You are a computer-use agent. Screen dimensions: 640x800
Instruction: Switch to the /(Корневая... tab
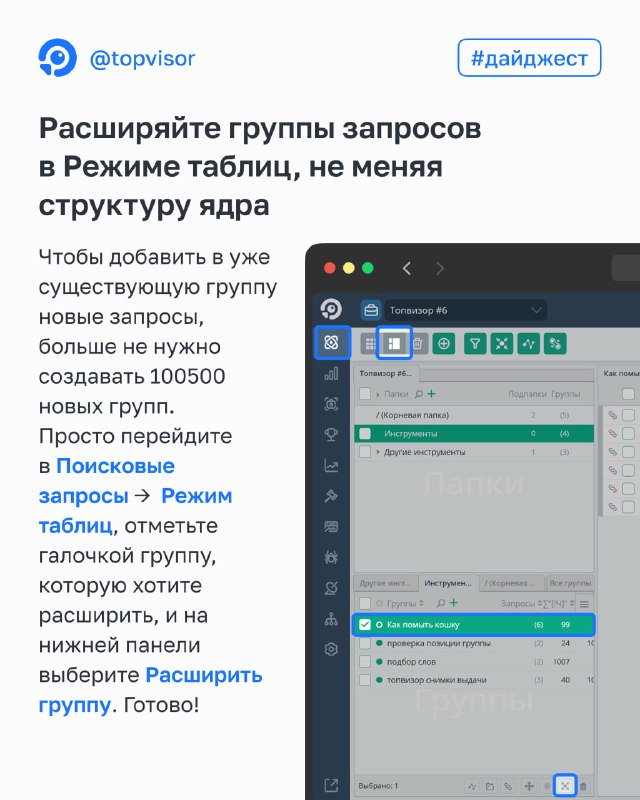(510, 583)
